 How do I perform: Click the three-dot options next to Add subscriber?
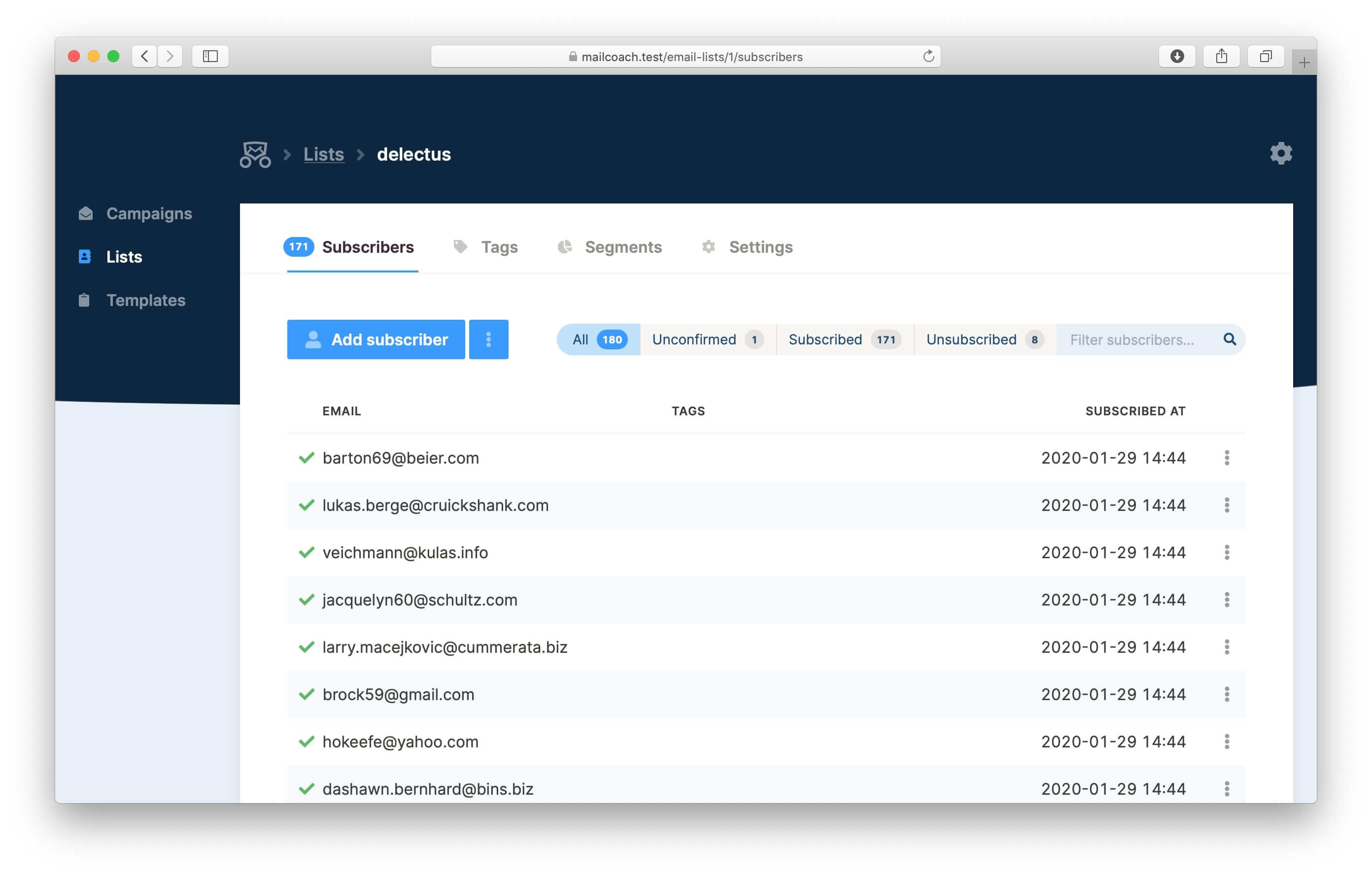489,339
